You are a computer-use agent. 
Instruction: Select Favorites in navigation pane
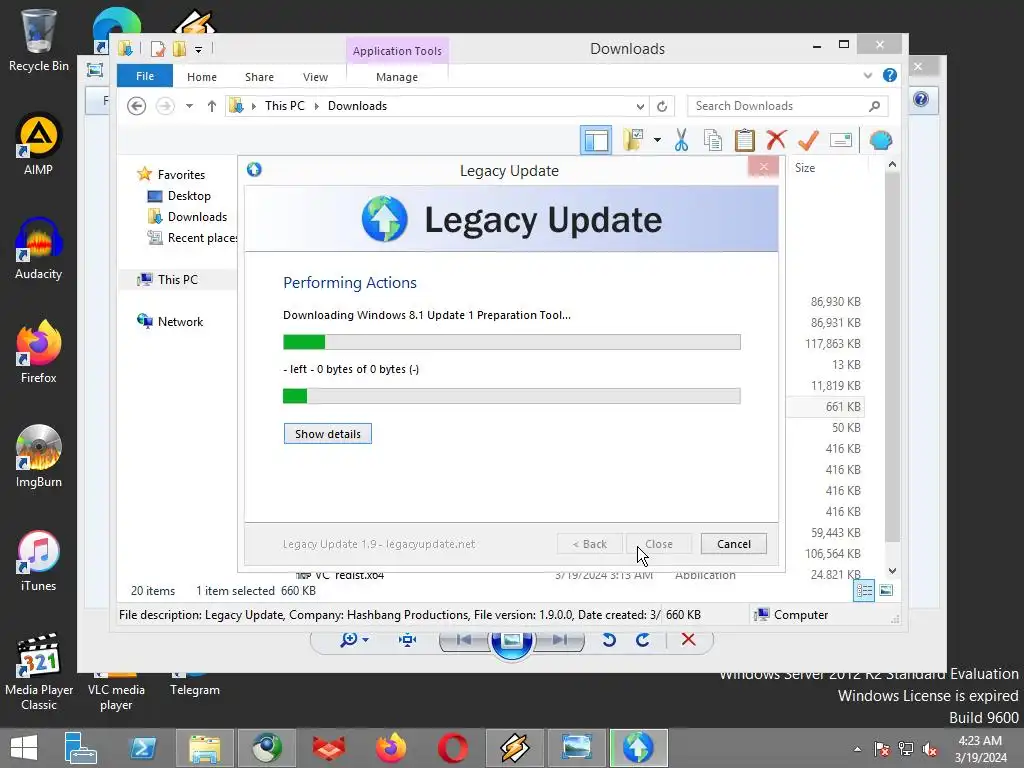point(181,174)
